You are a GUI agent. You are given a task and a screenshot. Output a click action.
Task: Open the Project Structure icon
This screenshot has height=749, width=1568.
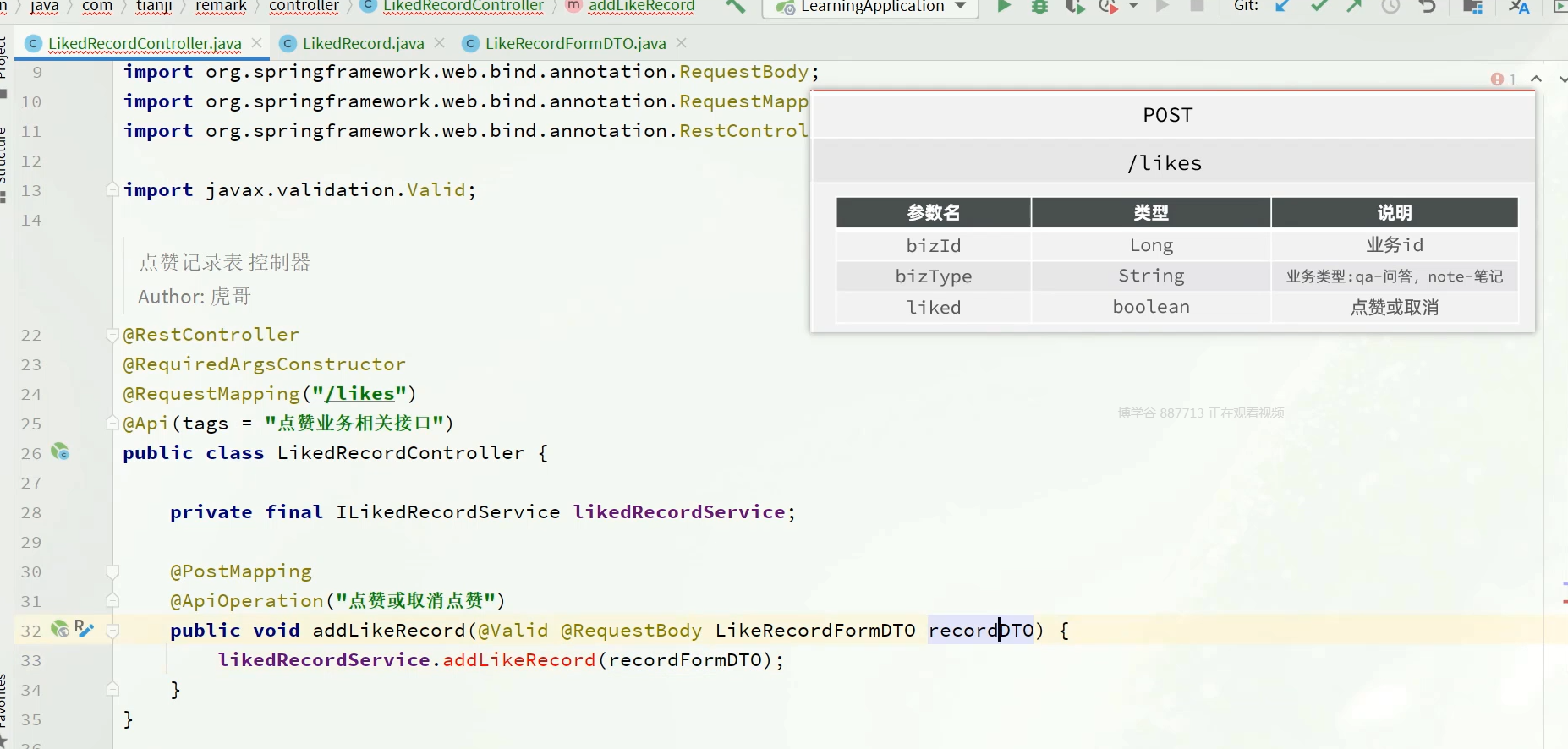pos(1473,7)
